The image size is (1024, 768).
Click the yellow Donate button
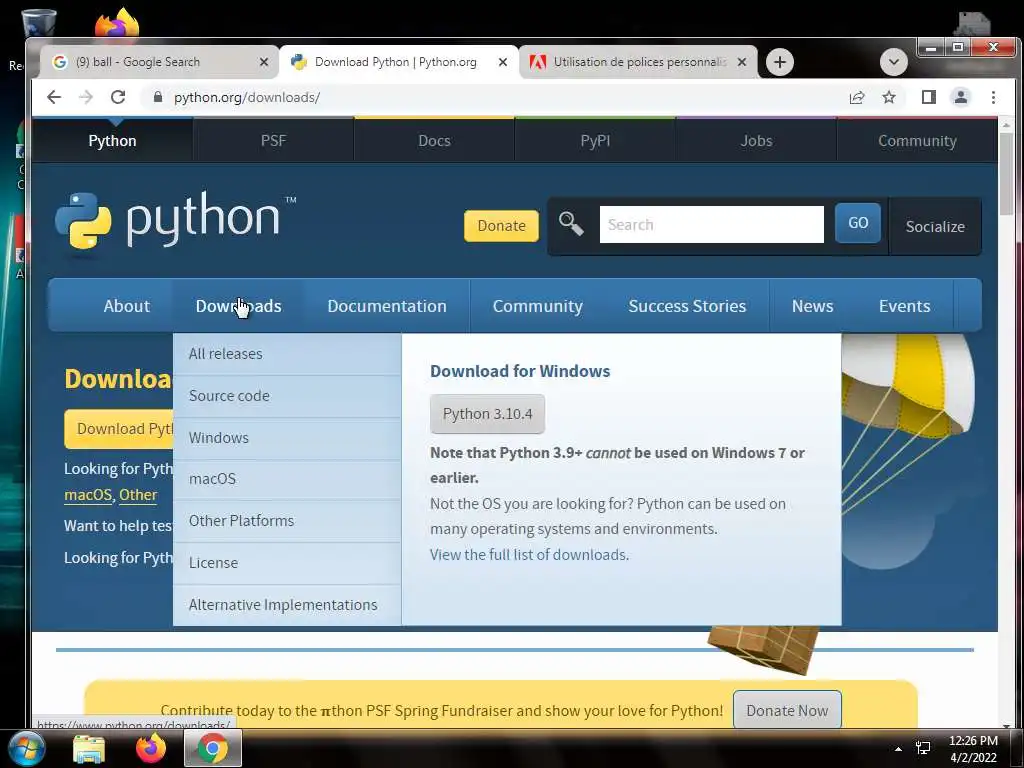[502, 225]
